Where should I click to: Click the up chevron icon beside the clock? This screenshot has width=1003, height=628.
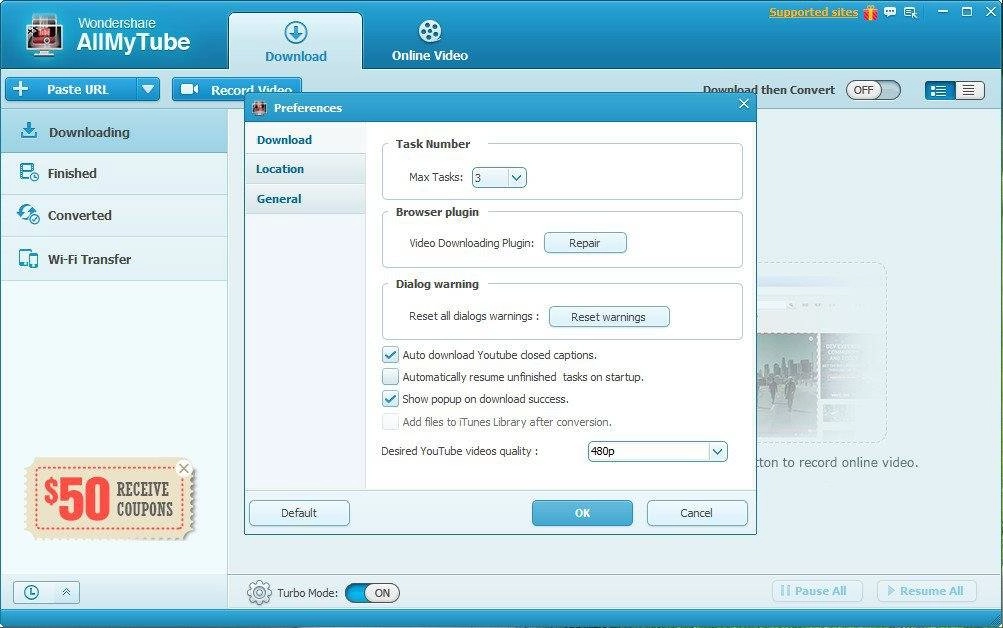coord(66,592)
